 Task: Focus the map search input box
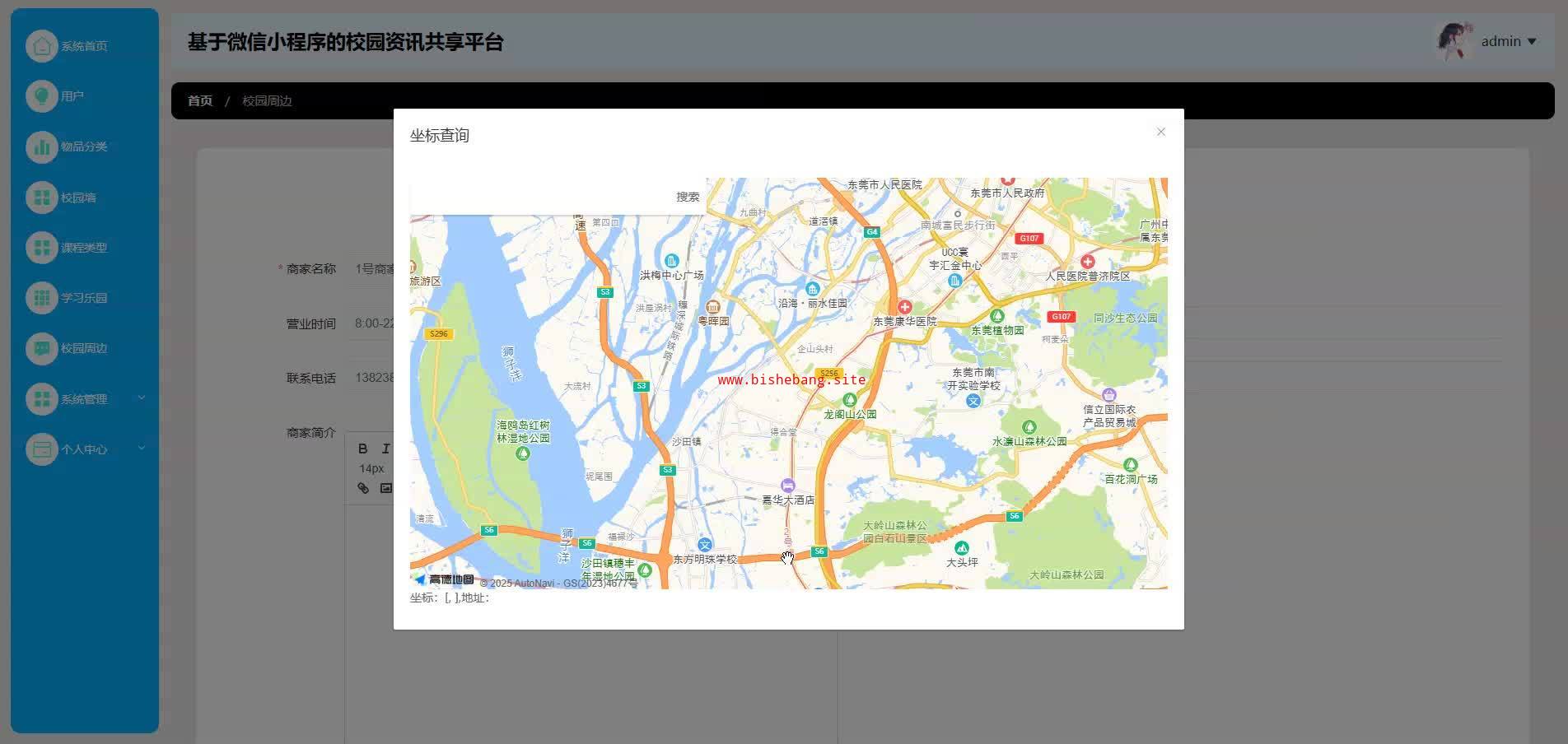click(x=540, y=197)
